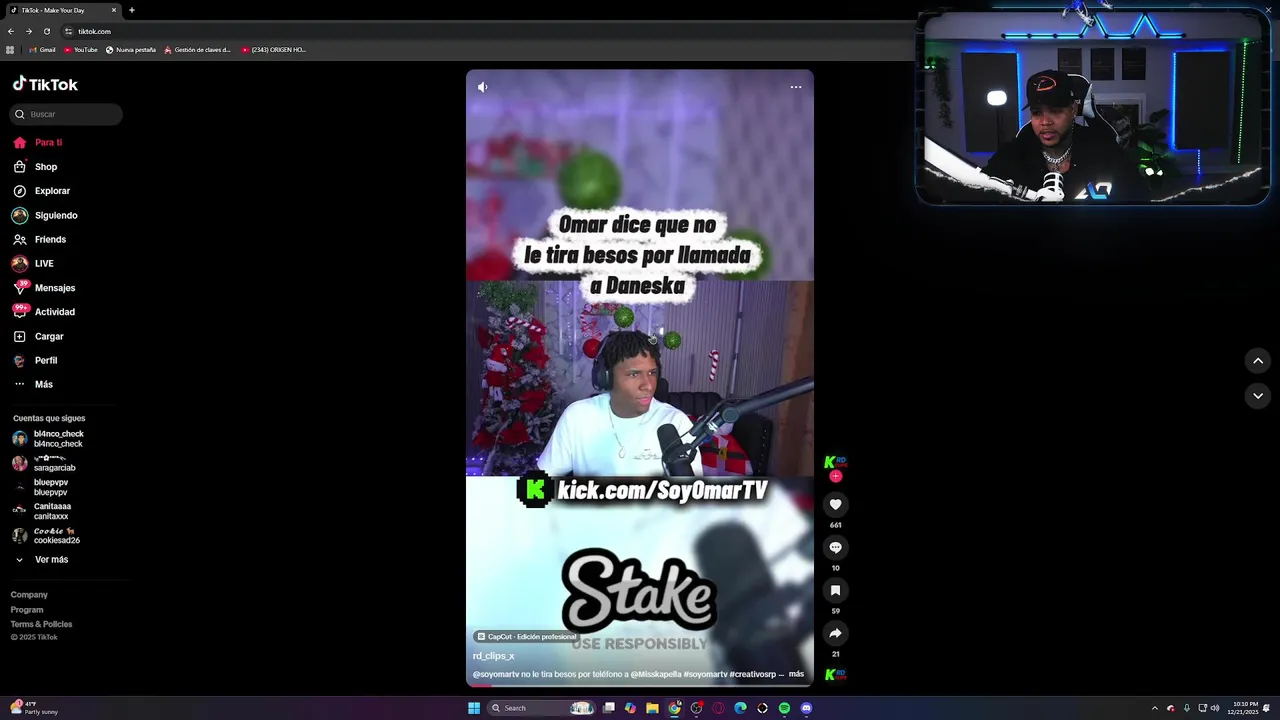Open the Nueva pestaña bookmark
Viewport: 1280px width, 720px height.
pos(131,49)
